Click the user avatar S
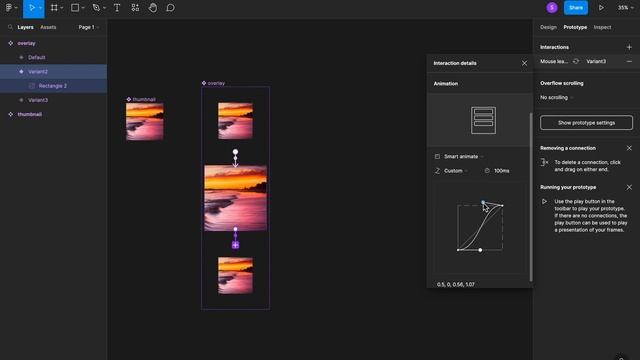640x360 pixels. click(552, 8)
